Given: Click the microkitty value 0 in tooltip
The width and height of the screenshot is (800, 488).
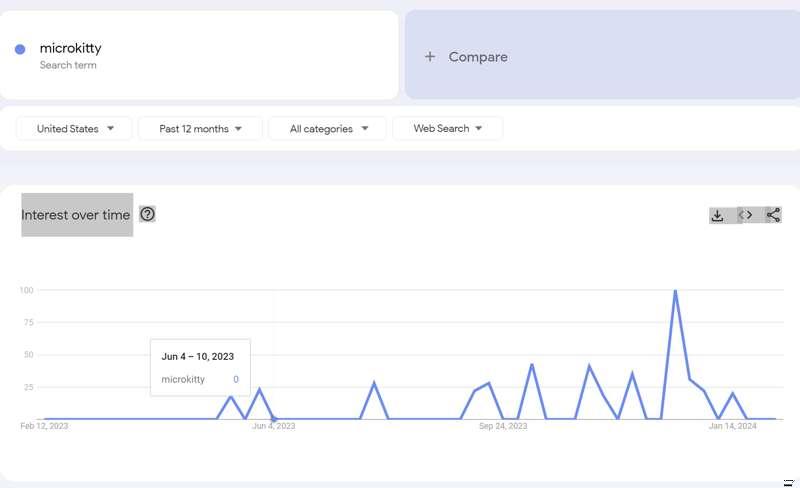Looking at the screenshot, I should (x=236, y=379).
